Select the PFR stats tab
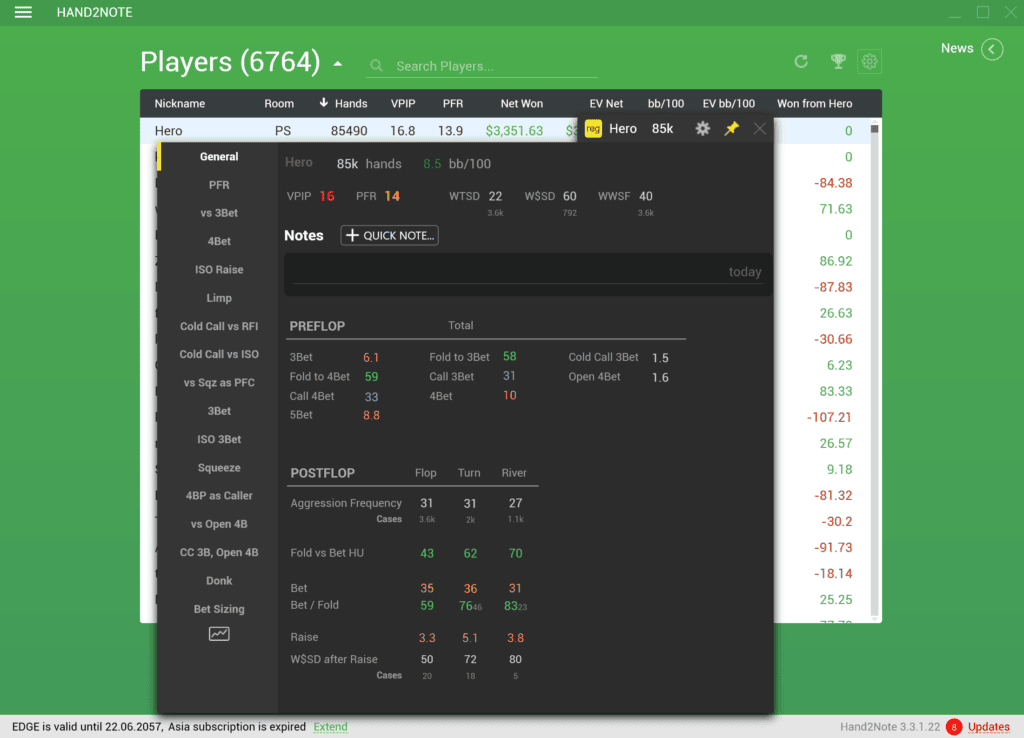Screen dimensions: 1024x738 tap(219, 185)
